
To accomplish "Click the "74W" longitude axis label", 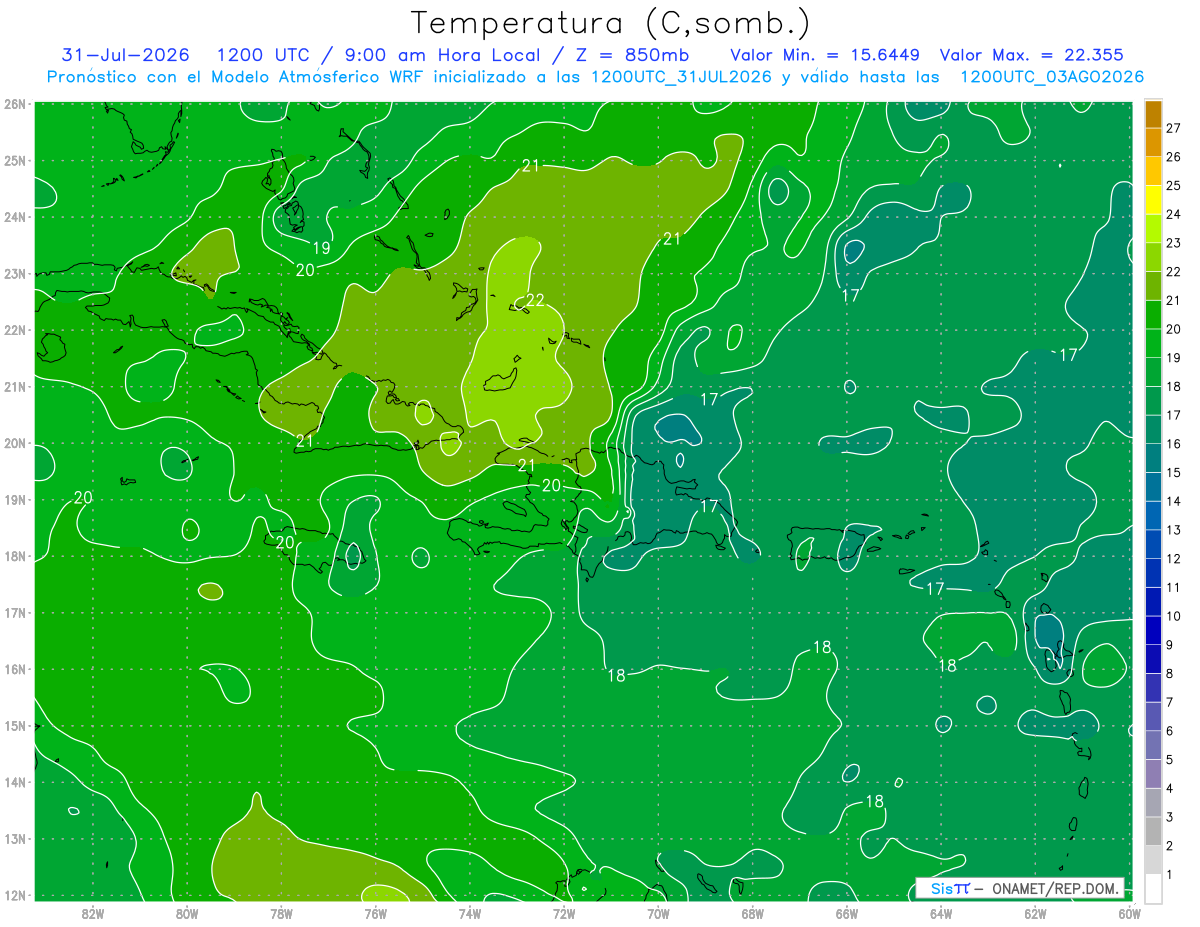I will click(x=470, y=913).
